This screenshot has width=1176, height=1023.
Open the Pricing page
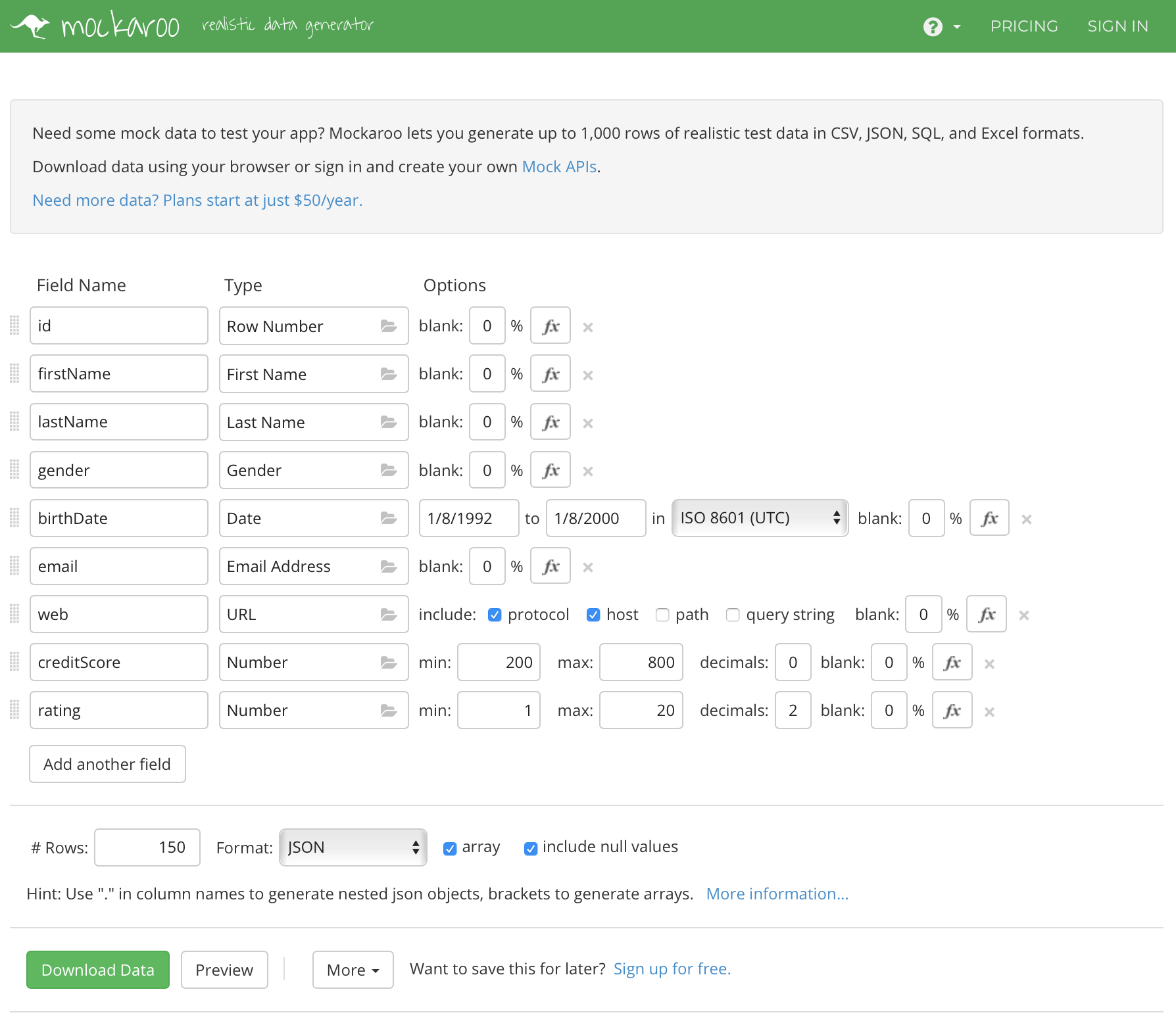[1024, 26]
